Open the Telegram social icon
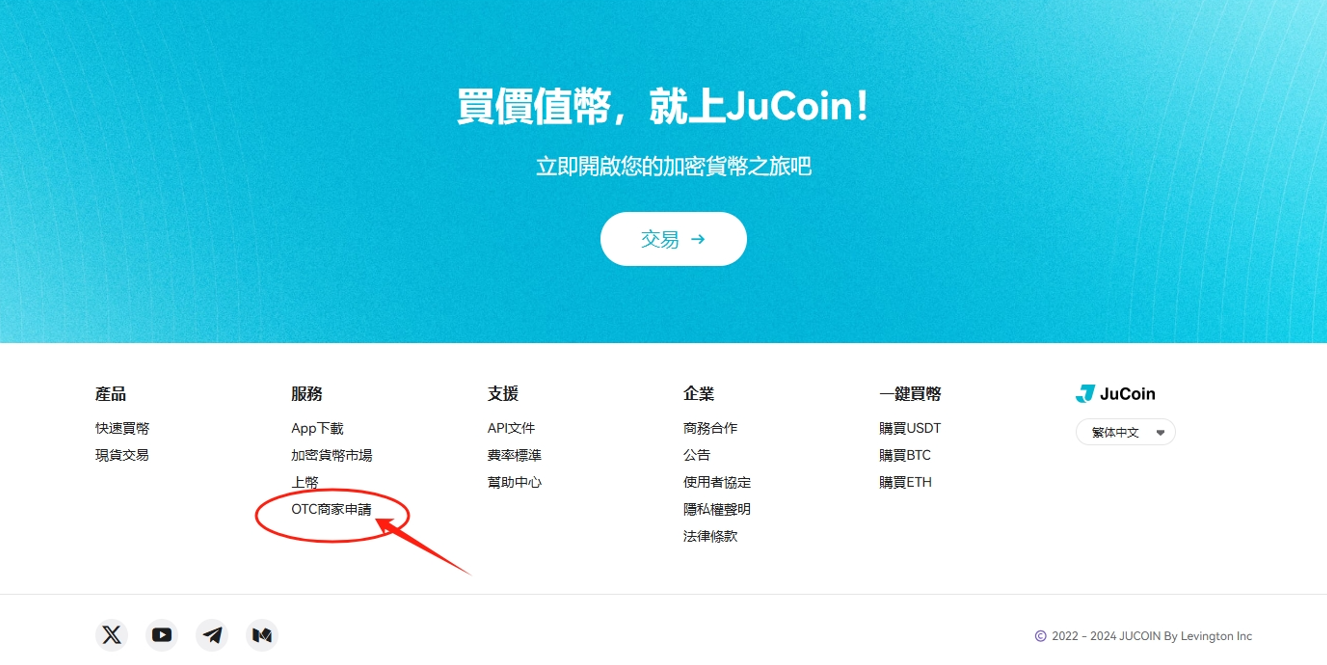The height and width of the screenshot is (665, 1327). point(212,635)
